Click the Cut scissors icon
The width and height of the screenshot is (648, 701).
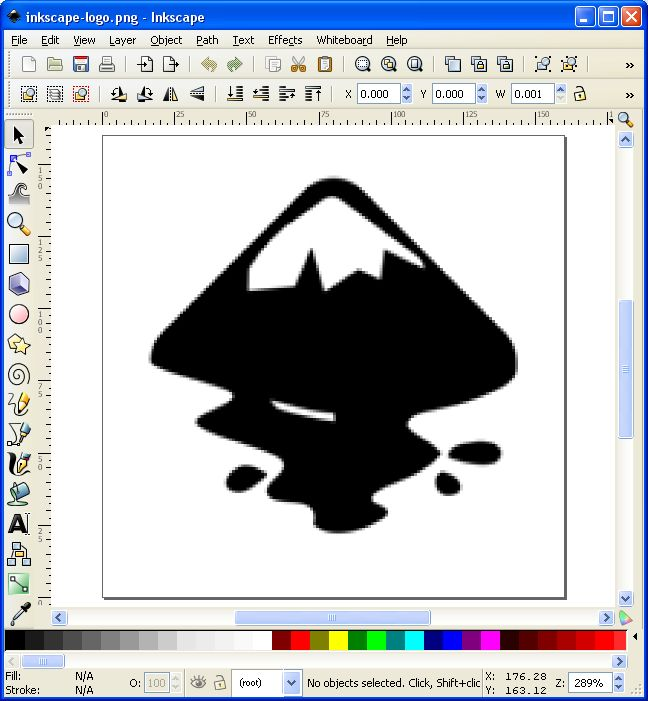298,65
